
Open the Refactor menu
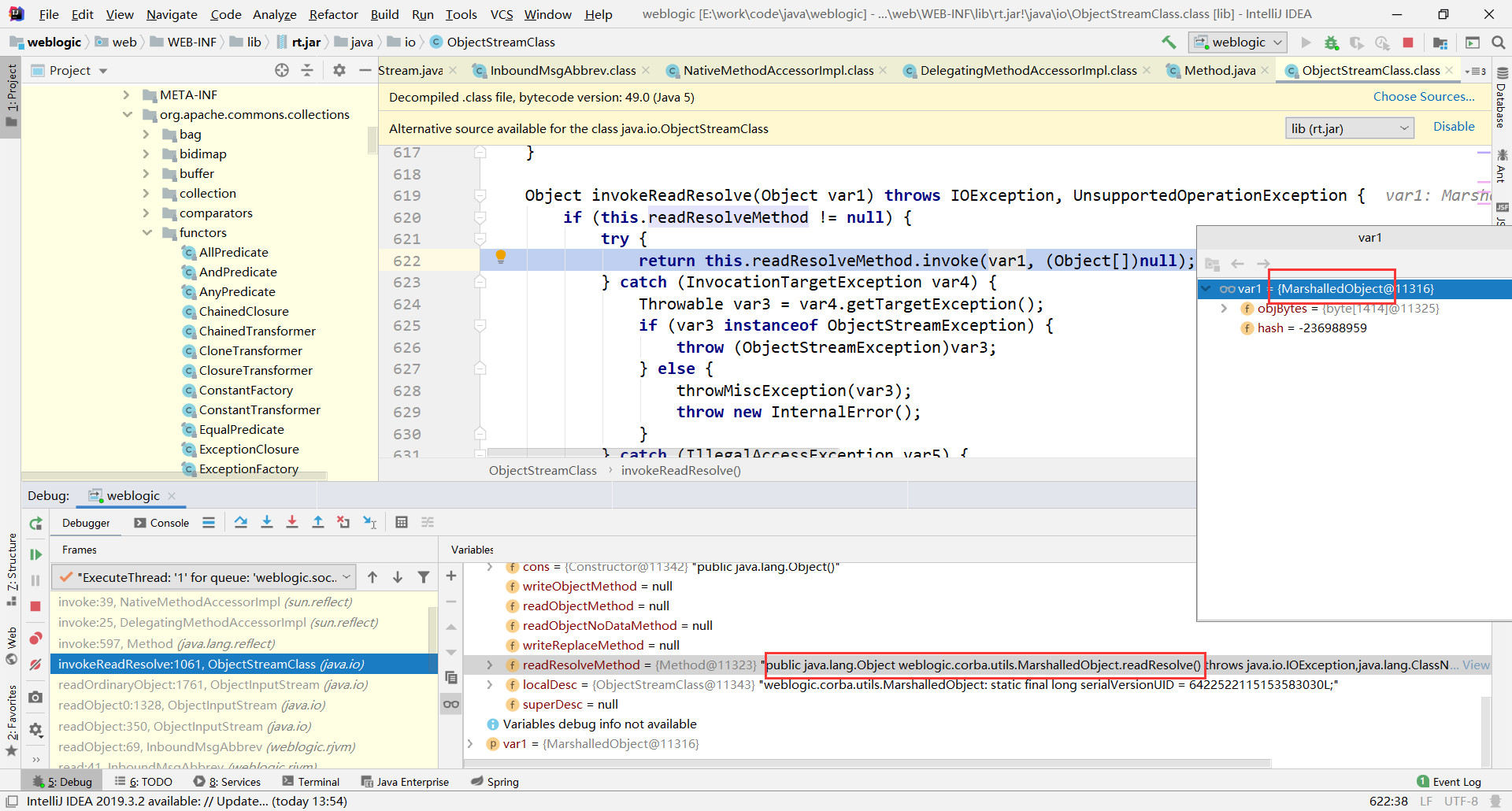[x=333, y=14]
